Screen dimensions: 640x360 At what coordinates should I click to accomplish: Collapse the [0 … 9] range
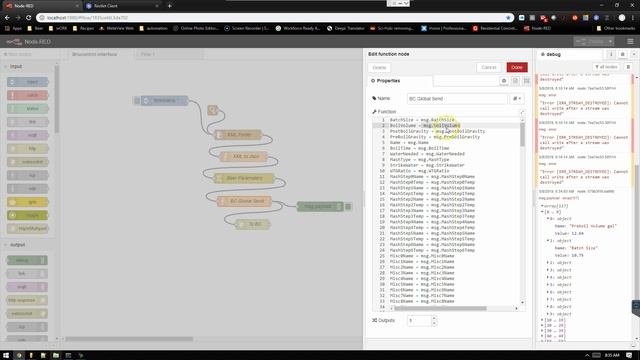point(542,212)
